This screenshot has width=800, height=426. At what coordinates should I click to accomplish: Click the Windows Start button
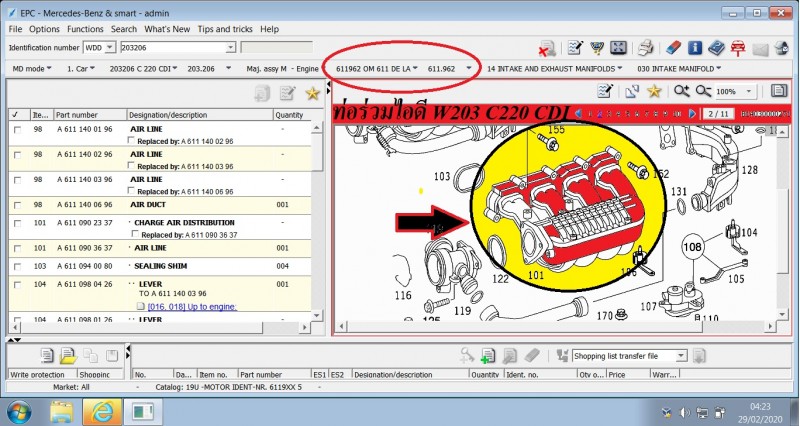(x=19, y=412)
